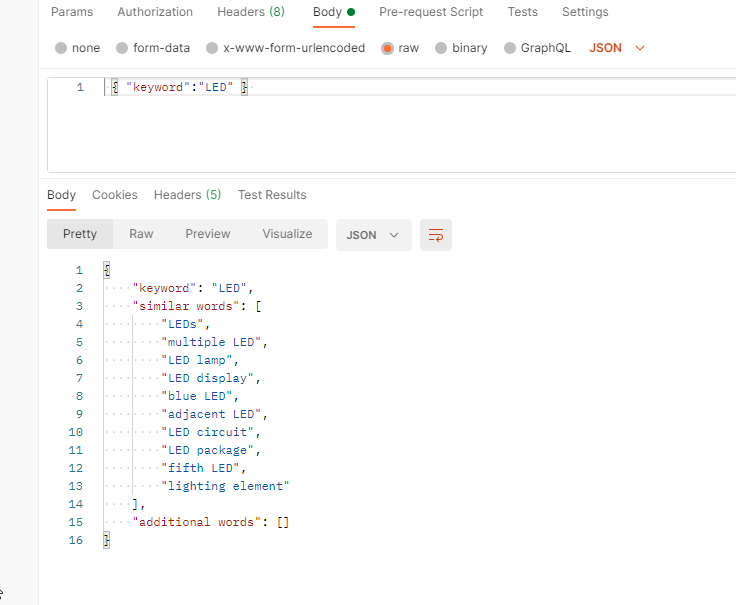Click "LED" value in request body
Image resolution: width=736 pixels, height=605 pixels.
coord(216,87)
